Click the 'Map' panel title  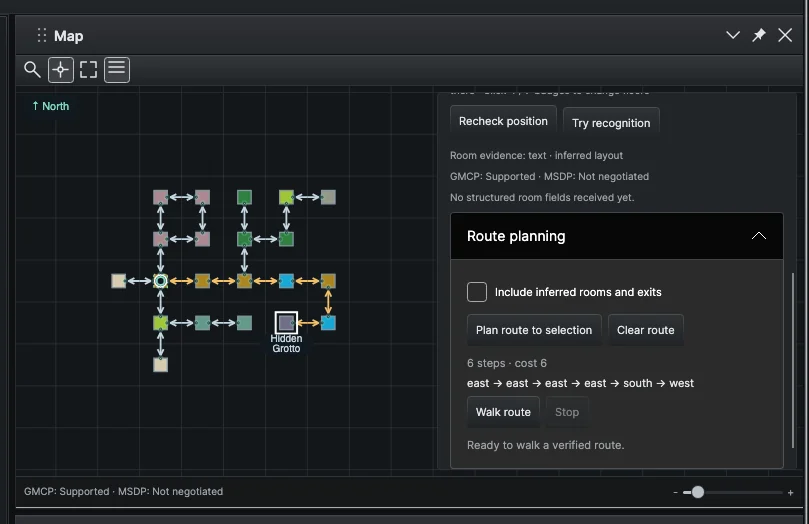pos(69,36)
